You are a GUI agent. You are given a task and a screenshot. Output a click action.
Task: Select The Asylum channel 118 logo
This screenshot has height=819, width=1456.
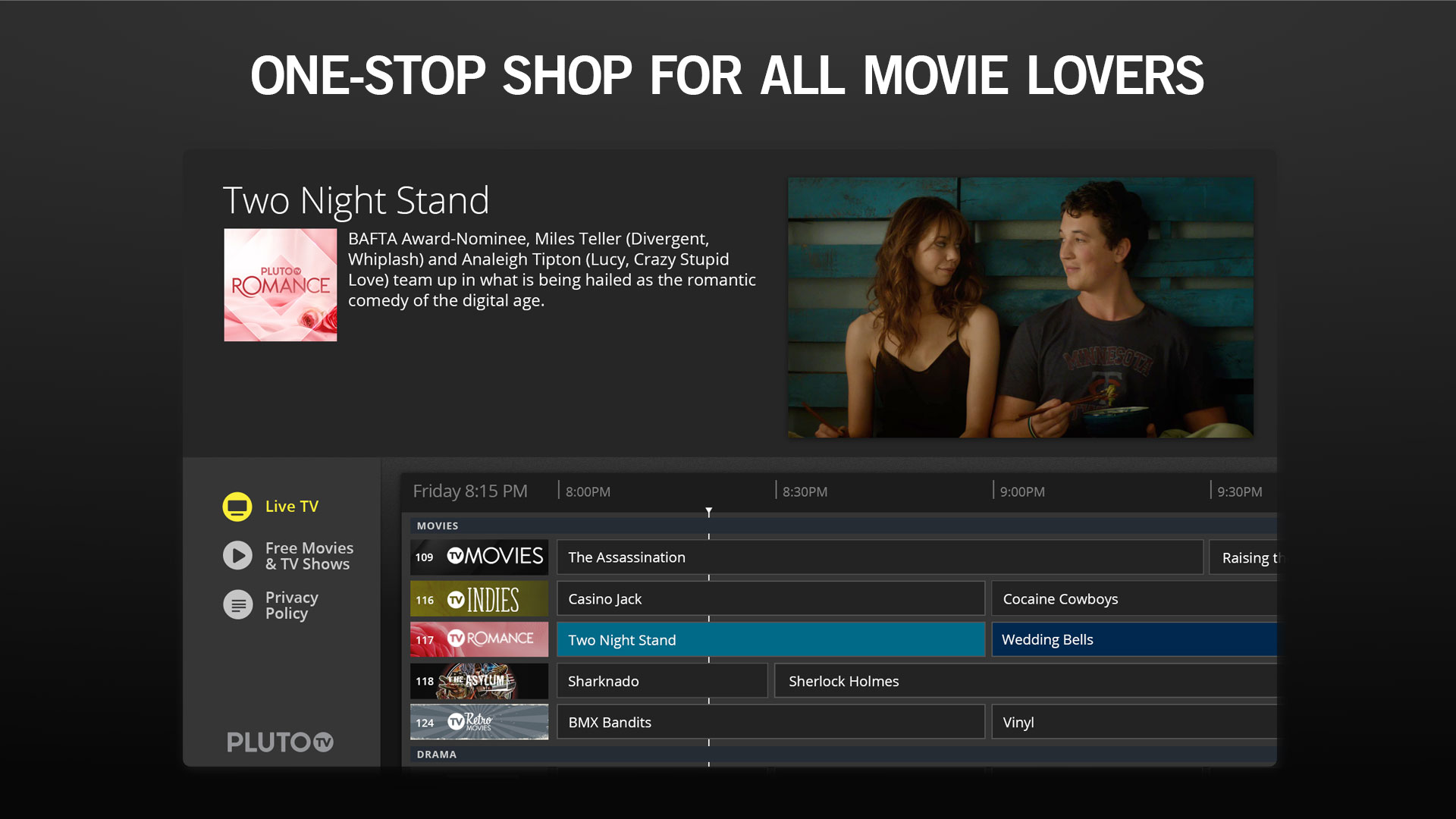[x=479, y=680]
